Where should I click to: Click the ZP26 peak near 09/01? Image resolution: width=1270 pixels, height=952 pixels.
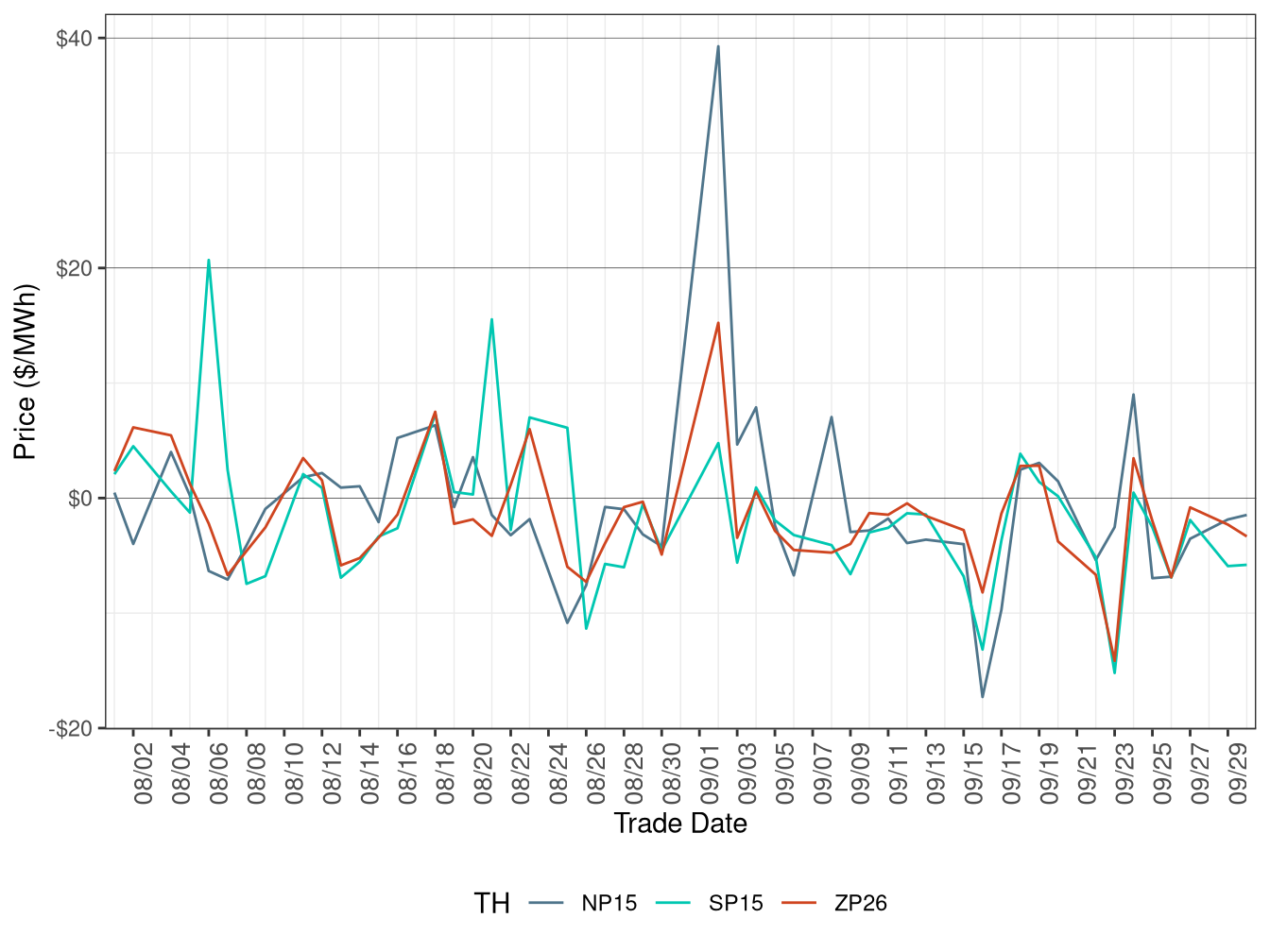click(719, 324)
